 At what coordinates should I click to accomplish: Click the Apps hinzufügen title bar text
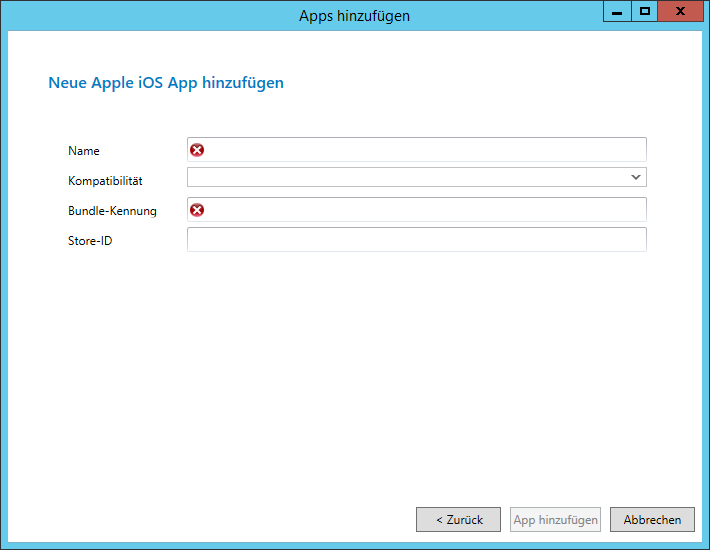[354, 15]
